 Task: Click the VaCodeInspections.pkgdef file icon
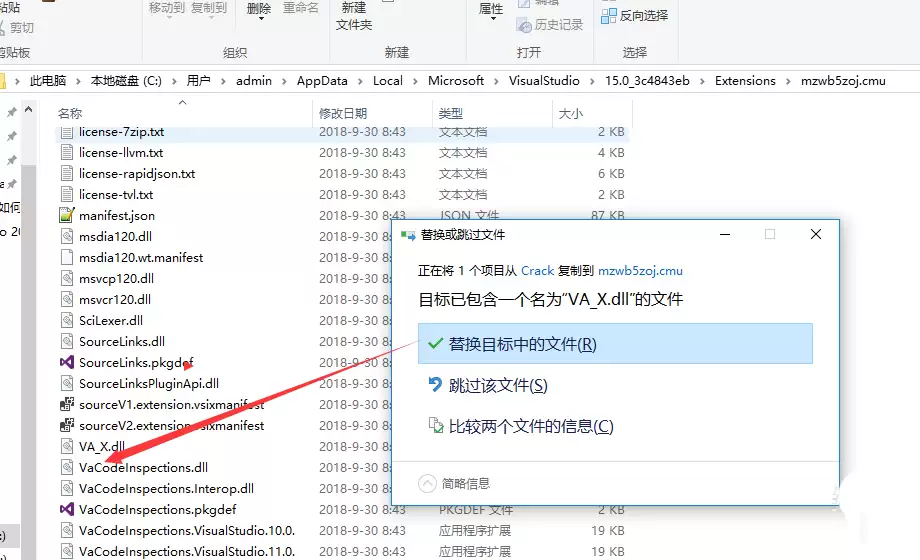click(66, 509)
